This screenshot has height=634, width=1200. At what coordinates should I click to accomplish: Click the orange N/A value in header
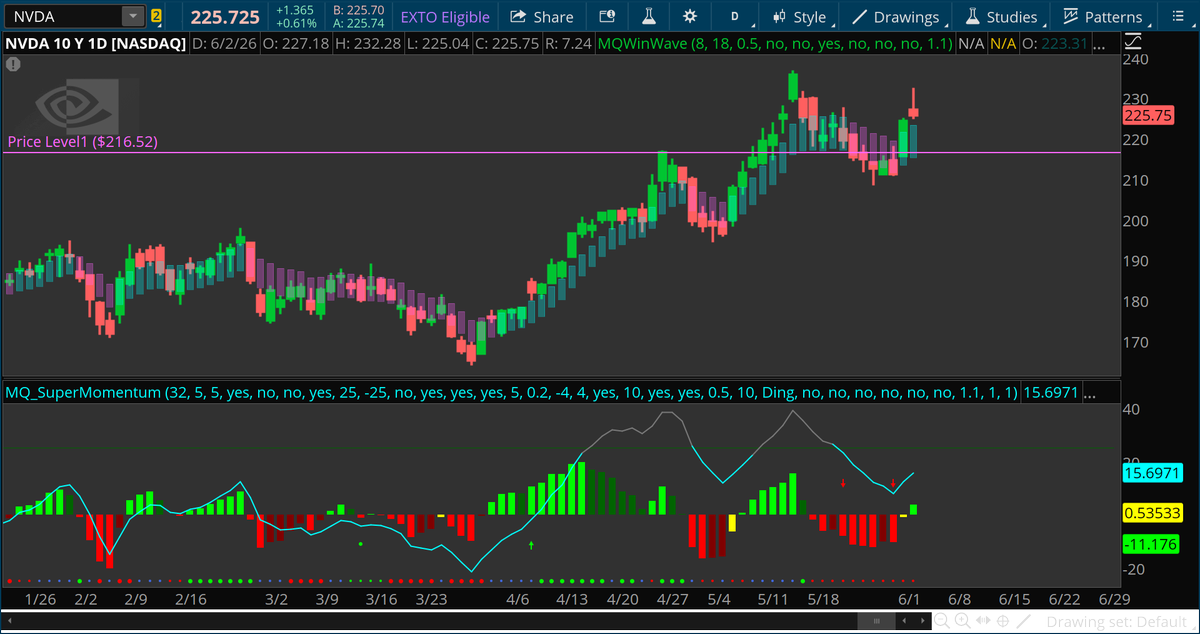(1002, 44)
